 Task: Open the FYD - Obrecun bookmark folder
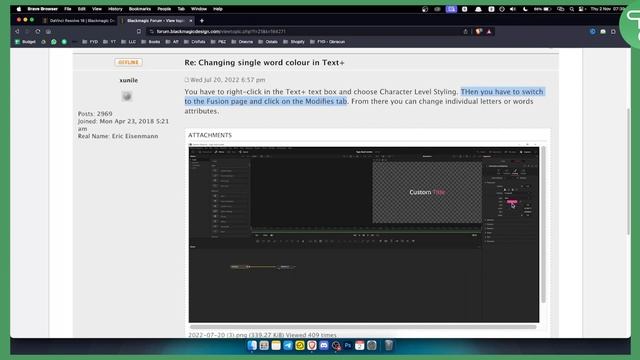(x=327, y=42)
